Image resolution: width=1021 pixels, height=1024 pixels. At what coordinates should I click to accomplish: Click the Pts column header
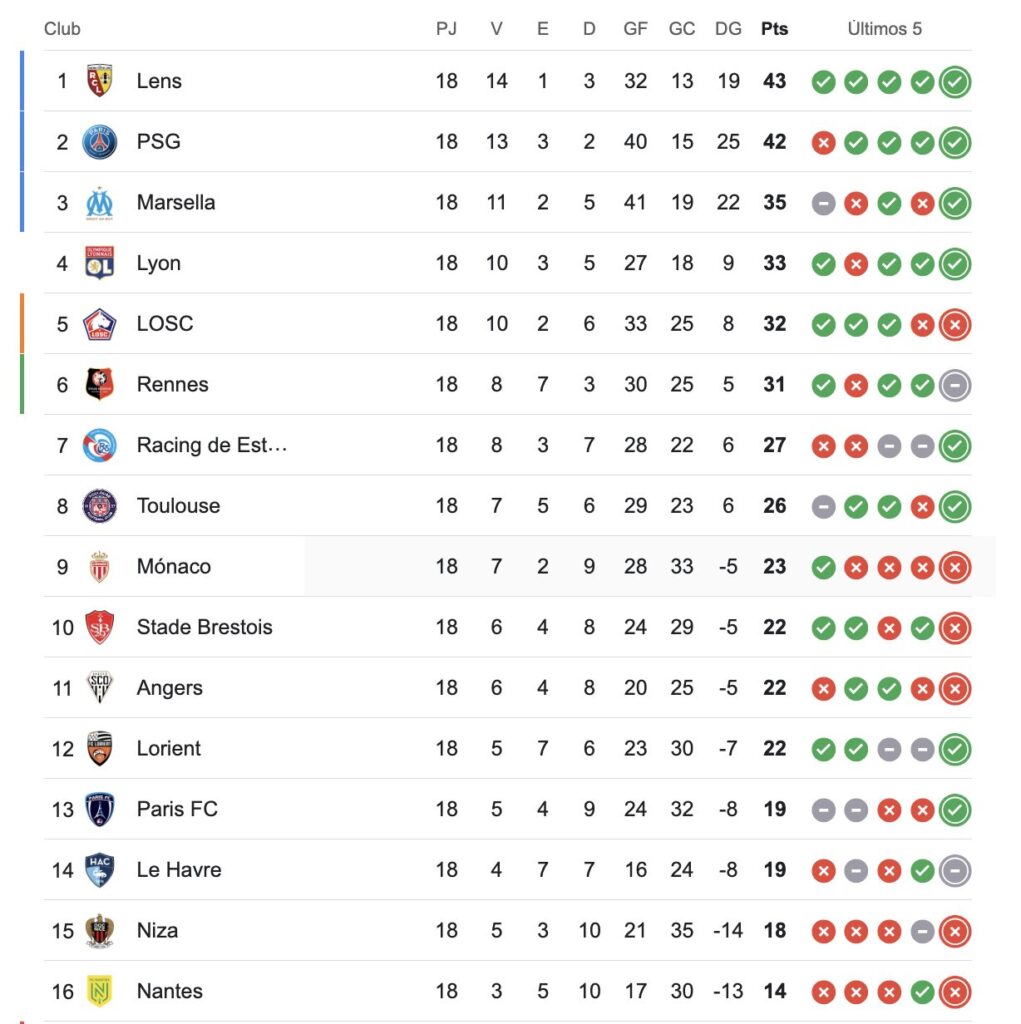click(774, 29)
